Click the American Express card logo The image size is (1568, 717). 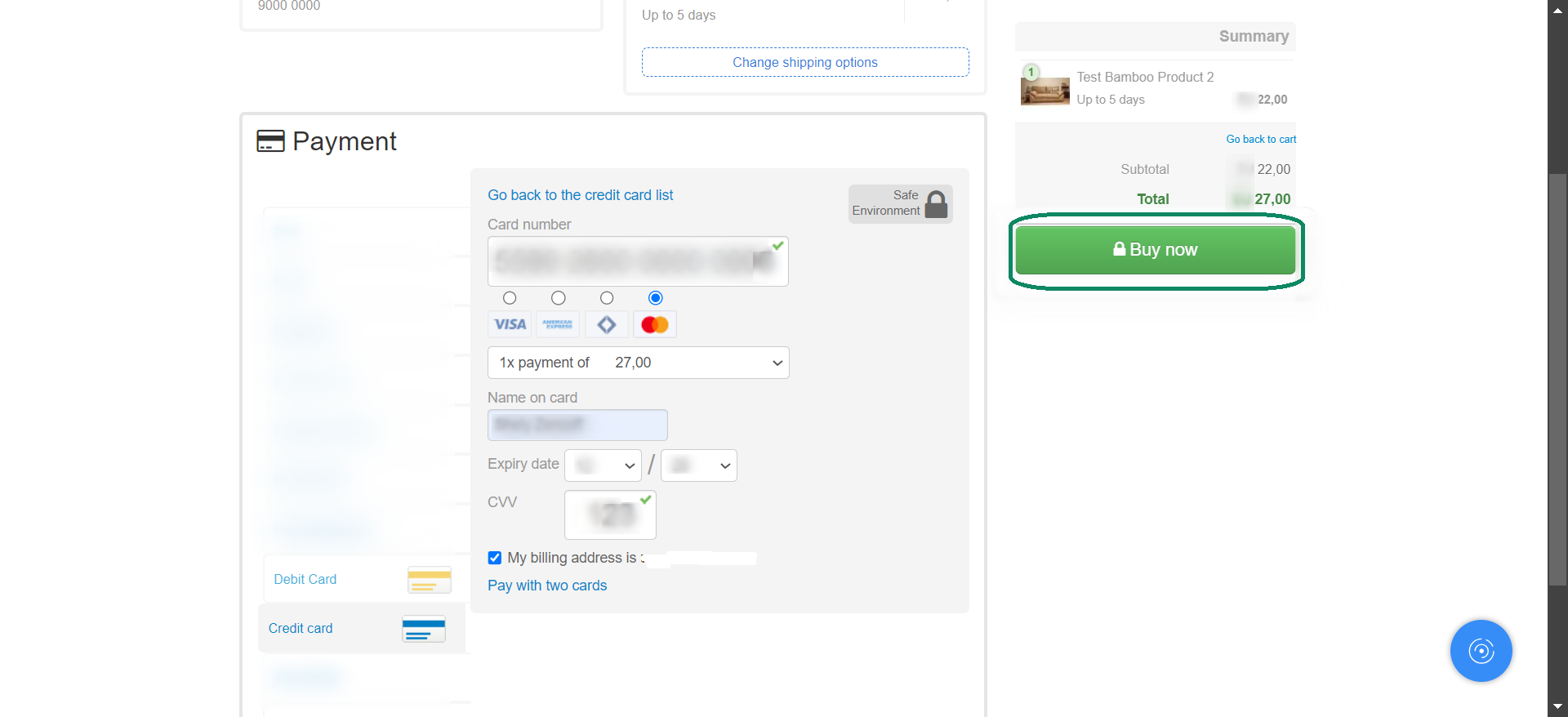558,324
